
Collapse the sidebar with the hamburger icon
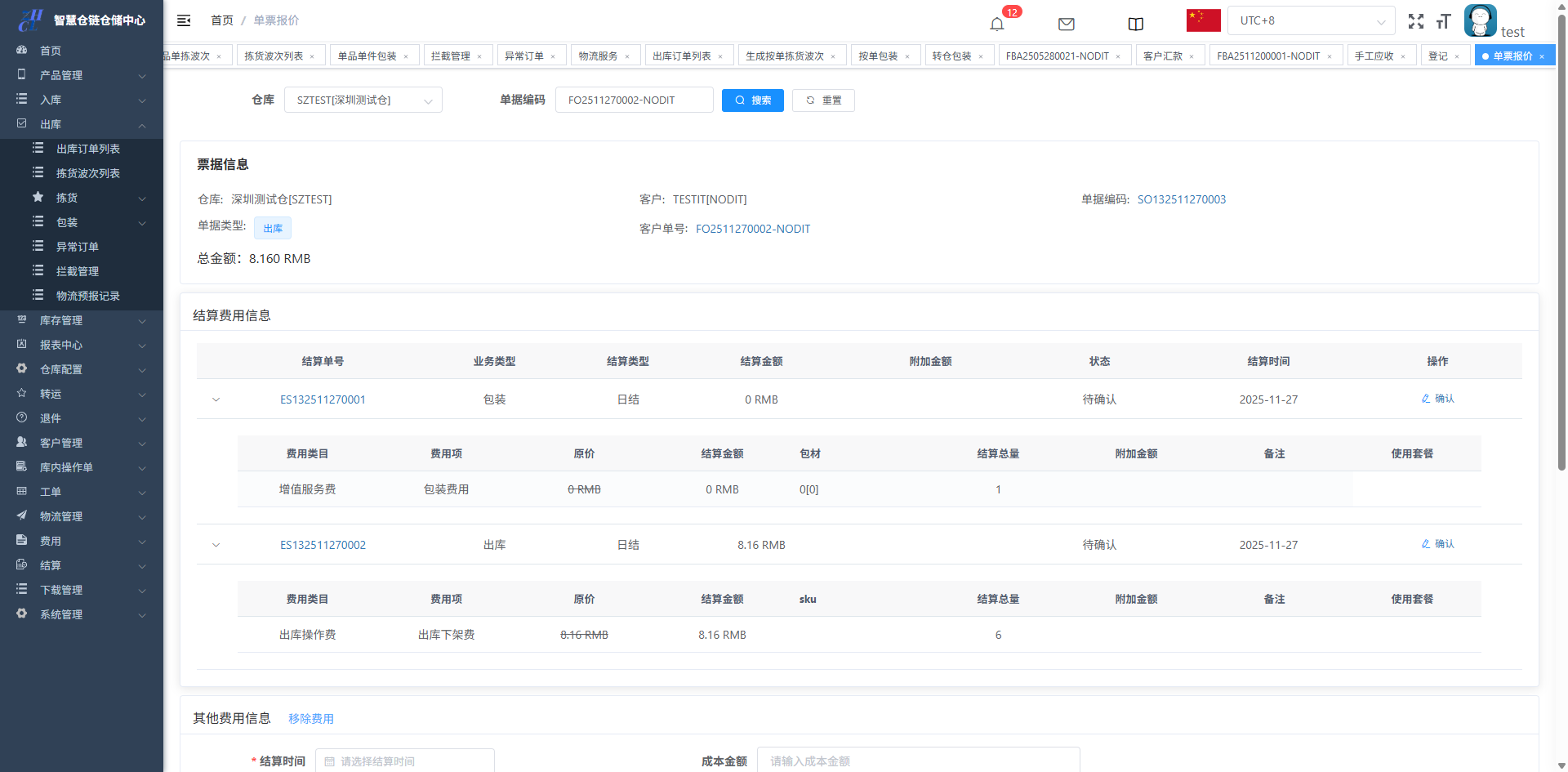point(184,20)
